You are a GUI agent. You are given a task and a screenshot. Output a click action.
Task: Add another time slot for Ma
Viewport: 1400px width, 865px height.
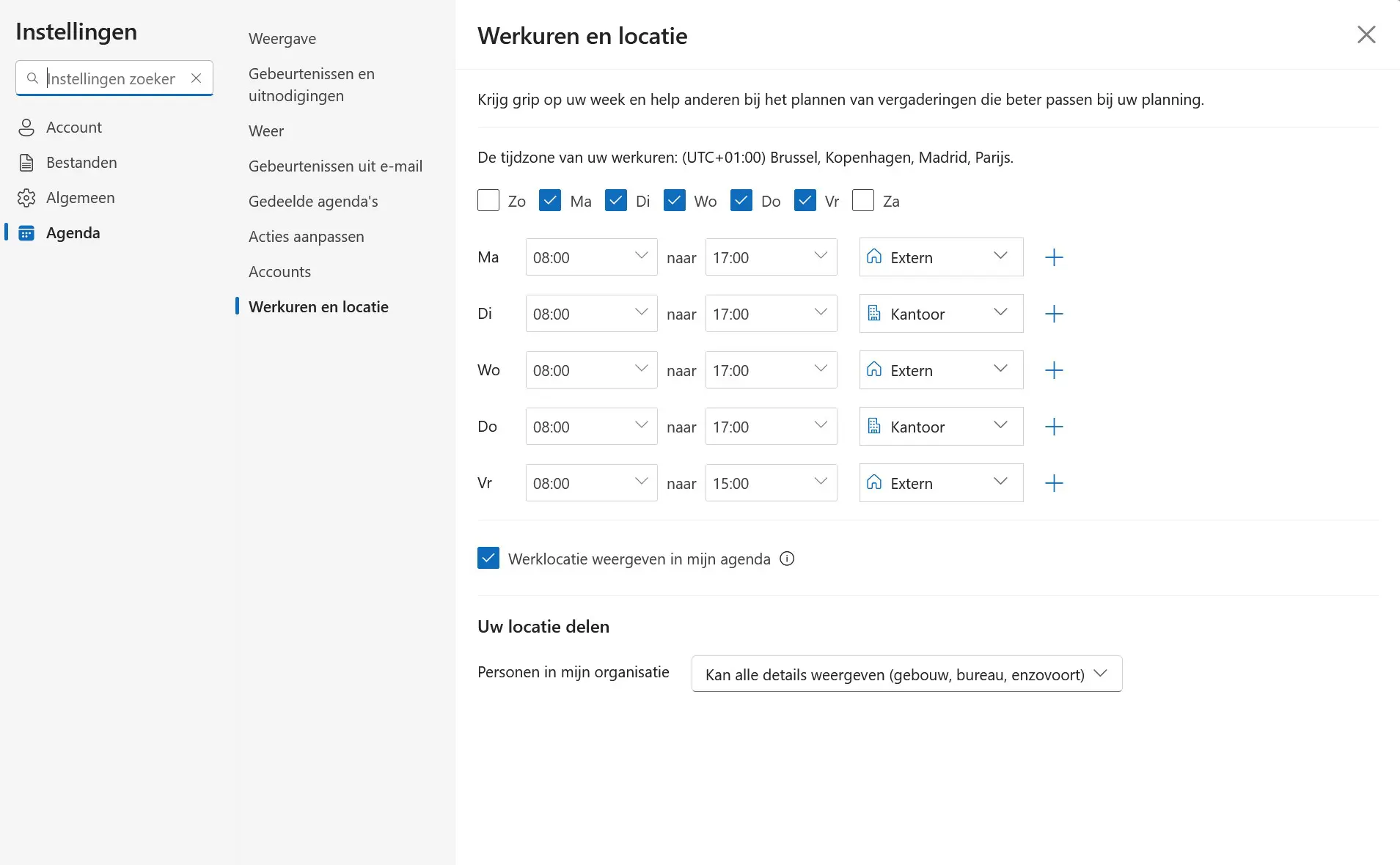click(x=1054, y=257)
